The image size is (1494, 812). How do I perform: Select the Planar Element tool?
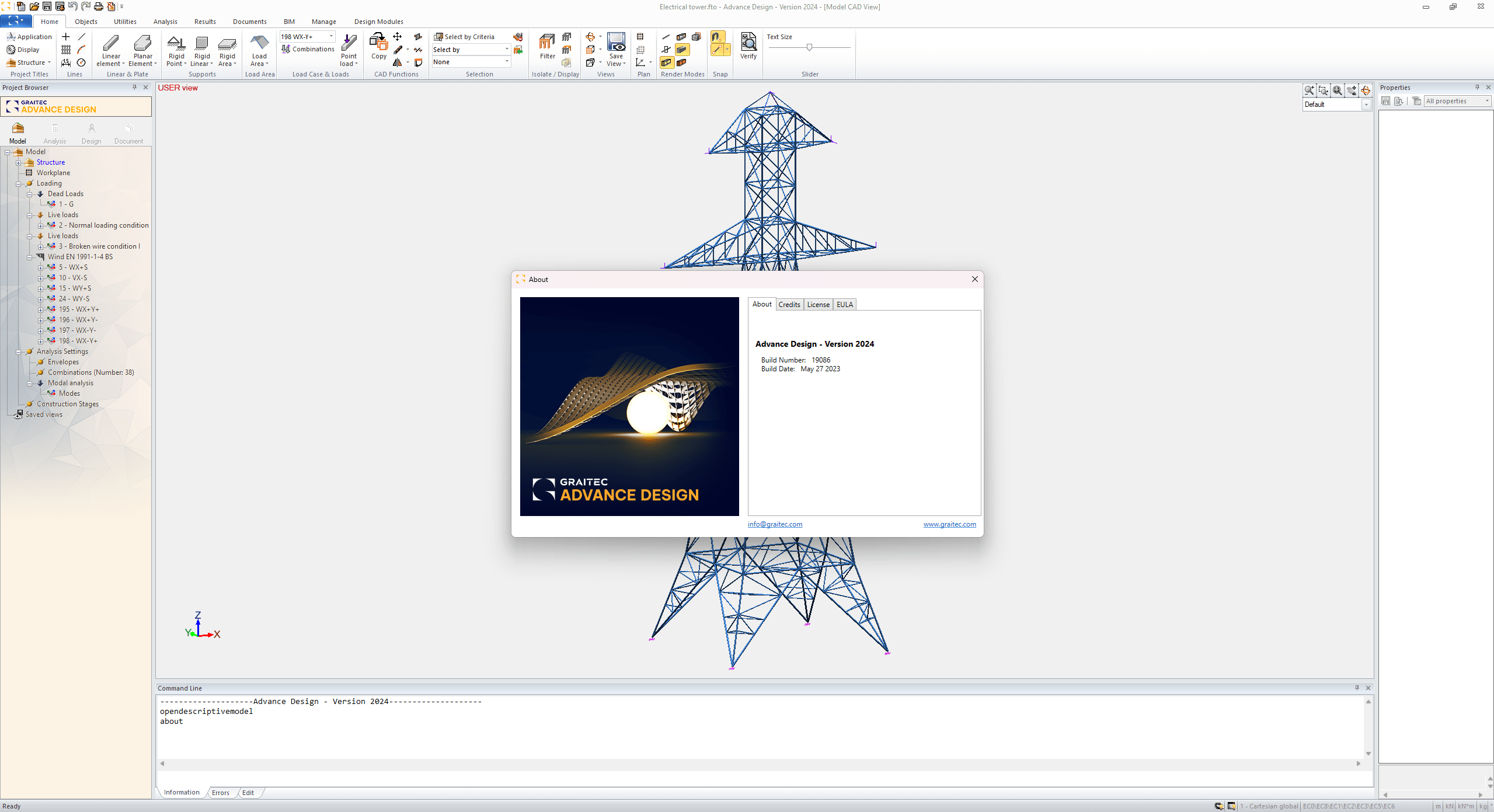(142, 50)
